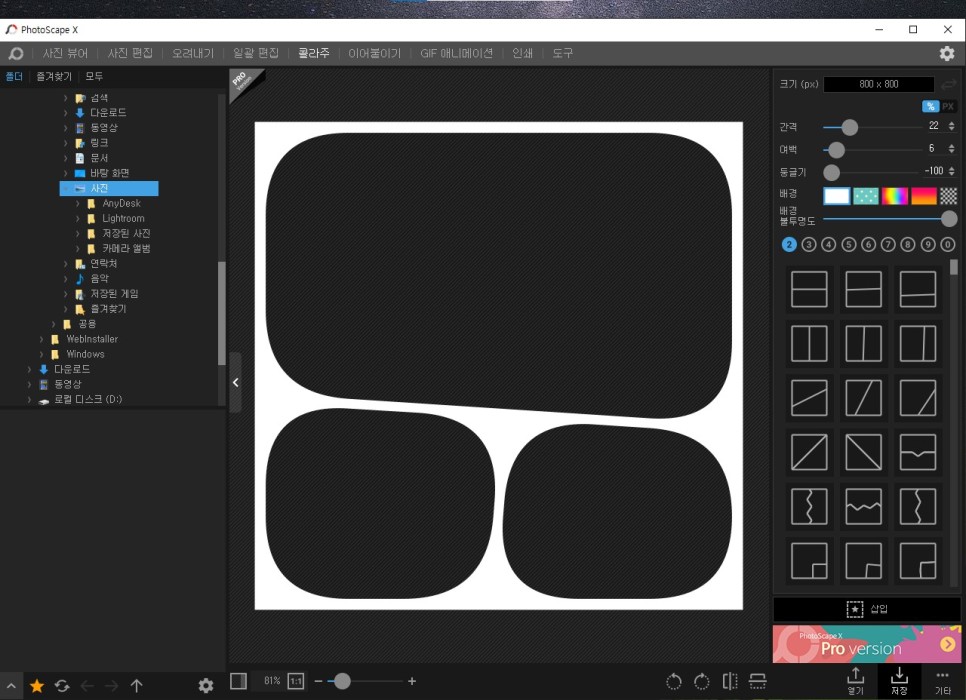Image resolution: width=966 pixels, height=700 pixels.
Task: Toggle the fit-to-window view icon
Action: tap(238, 681)
